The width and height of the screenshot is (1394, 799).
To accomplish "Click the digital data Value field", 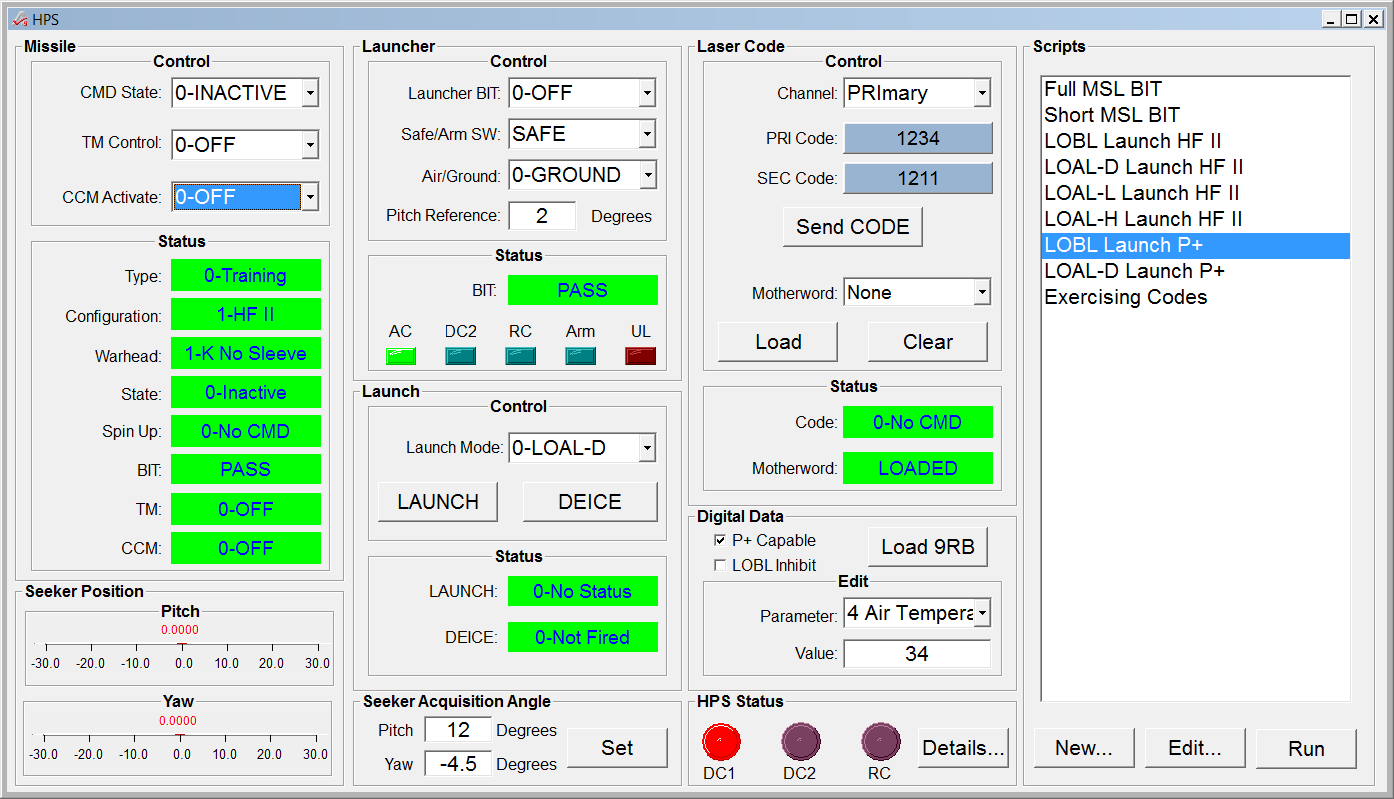I will pyautogui.click(x=917, y=654).
